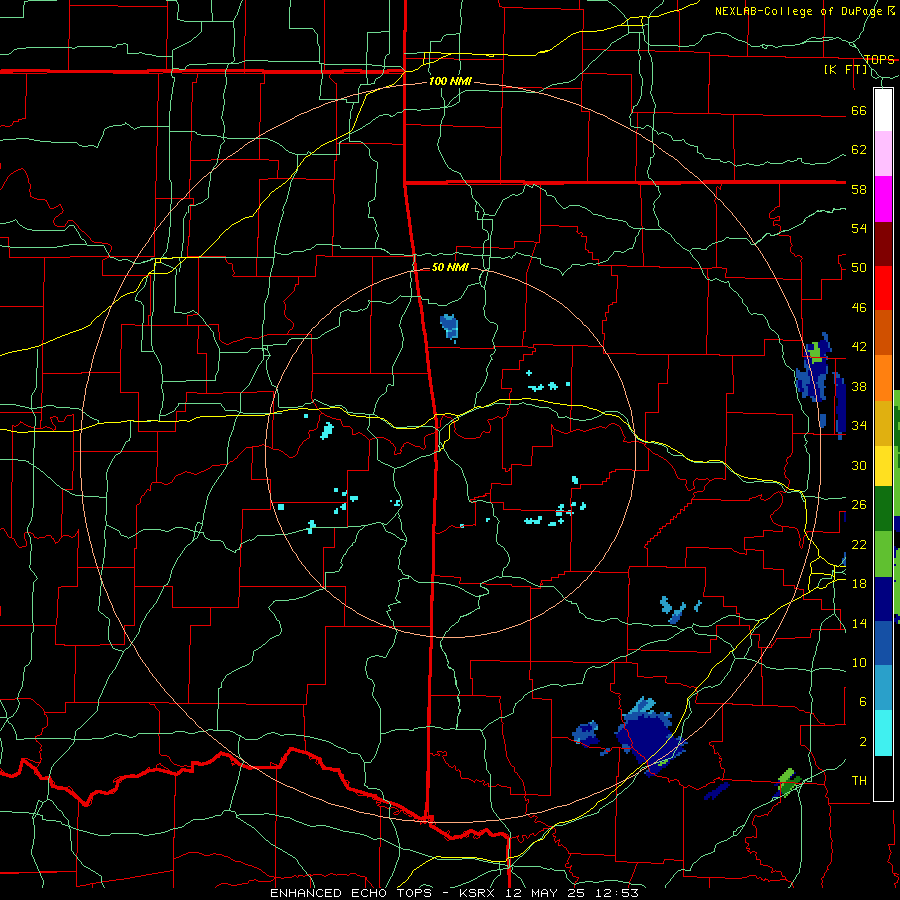The image size is (900, 900).
Task: Click the TOPS legend heading
Action: pyautogui.click(x=879, y=59)
